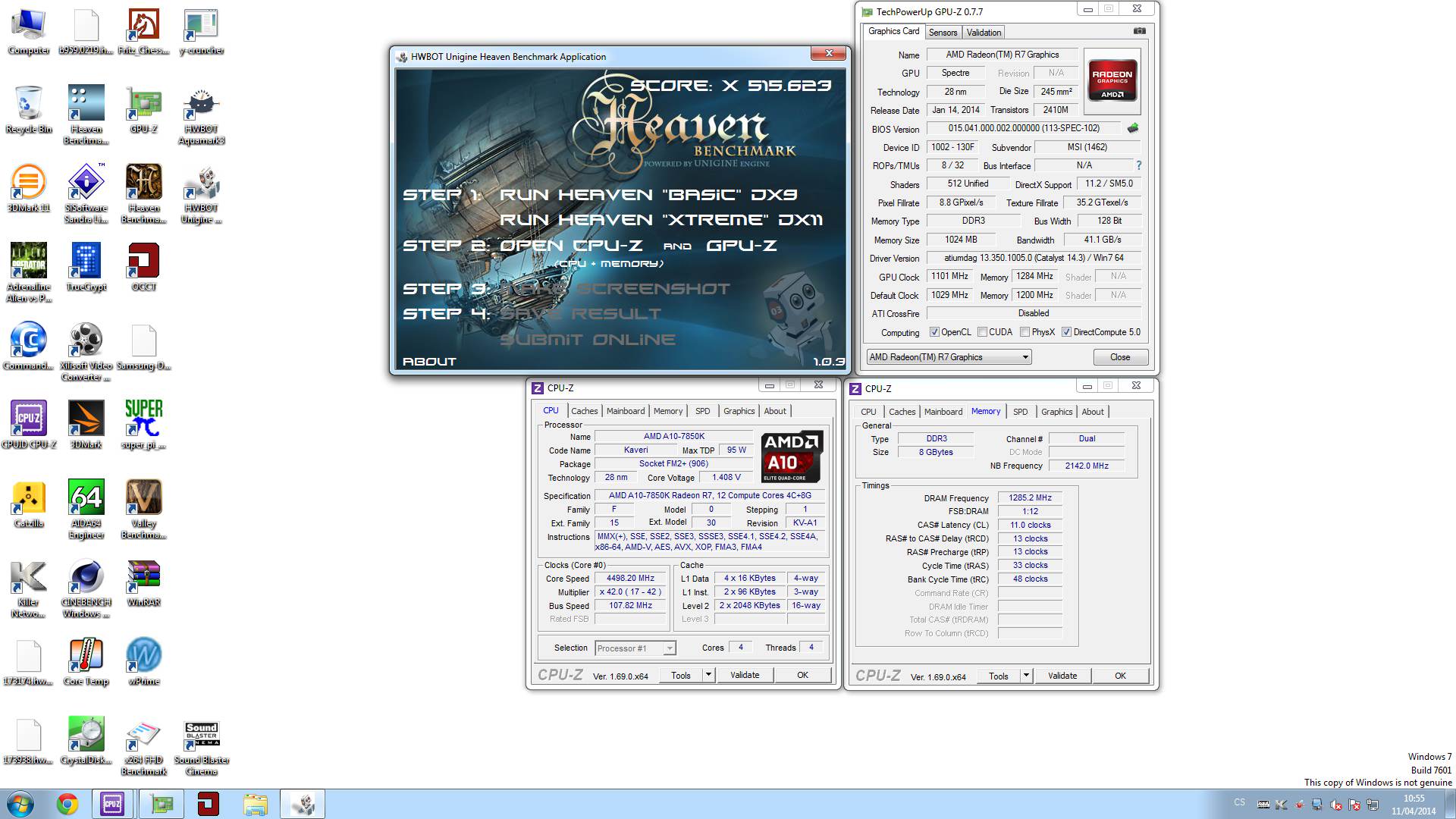Open WinRAR desktop shortcut
Viewport: 1456px width, 819px height.
(x=144, y=583)
